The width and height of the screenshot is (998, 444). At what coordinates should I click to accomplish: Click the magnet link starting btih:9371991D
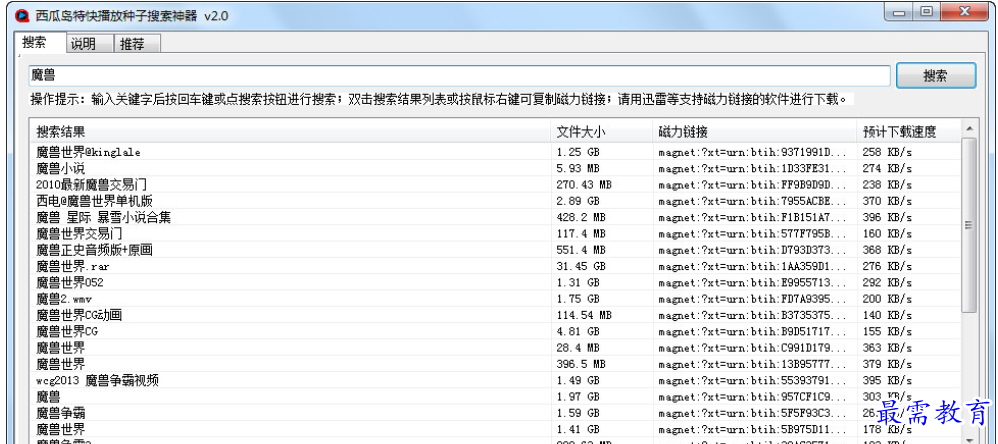(x=753, y=152)
